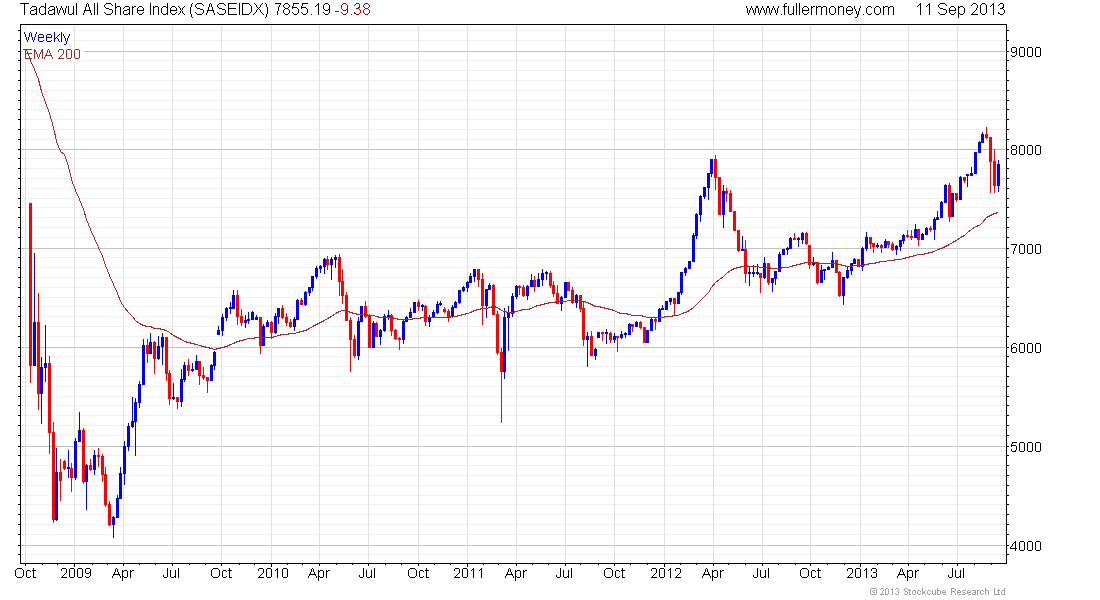Image resolution: width=1100 pixels, height=600 pixels.
Task: Click the copyright Stockcube Research Ltd text
Action: (937, 592)
